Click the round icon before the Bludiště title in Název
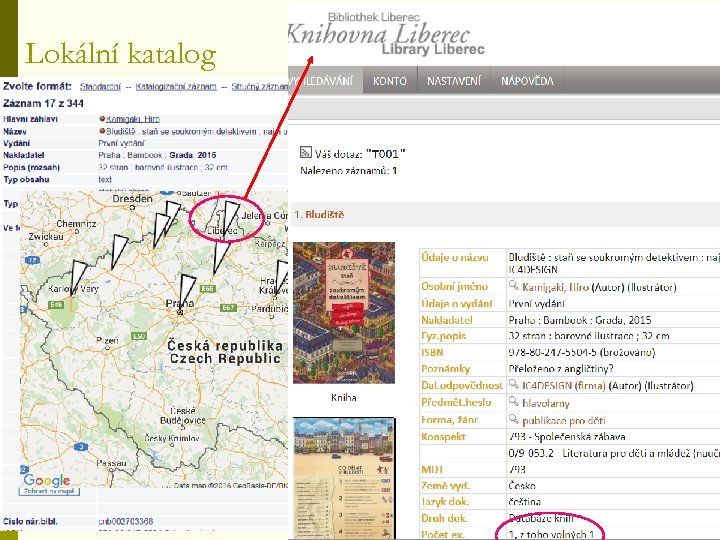The height and width of the screenshot is (540, 720). (102, 131)
